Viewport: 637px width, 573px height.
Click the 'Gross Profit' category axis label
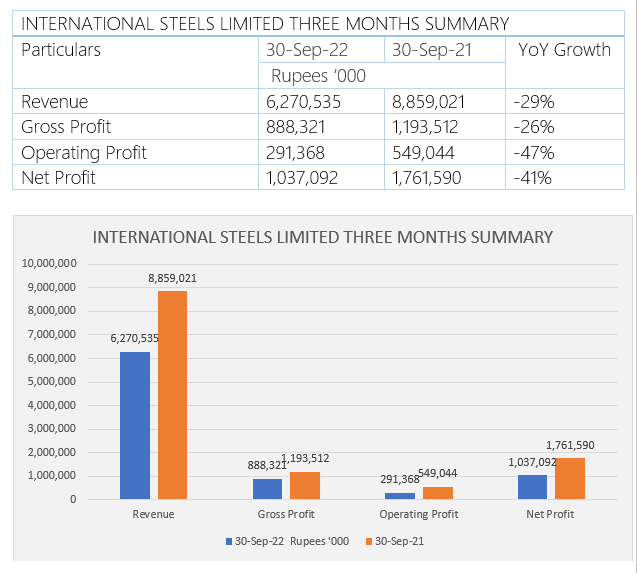click(286, 514)
